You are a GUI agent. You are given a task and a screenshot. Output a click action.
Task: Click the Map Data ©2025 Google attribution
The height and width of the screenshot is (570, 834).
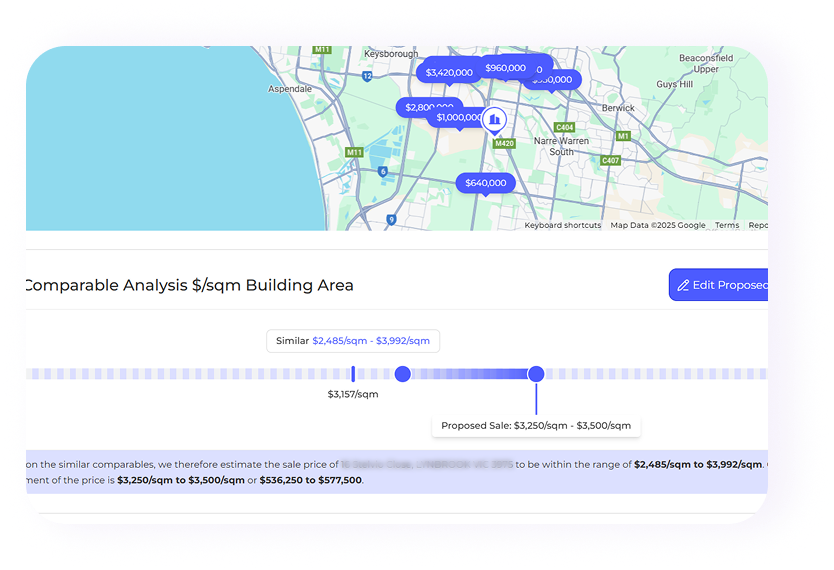657,225
